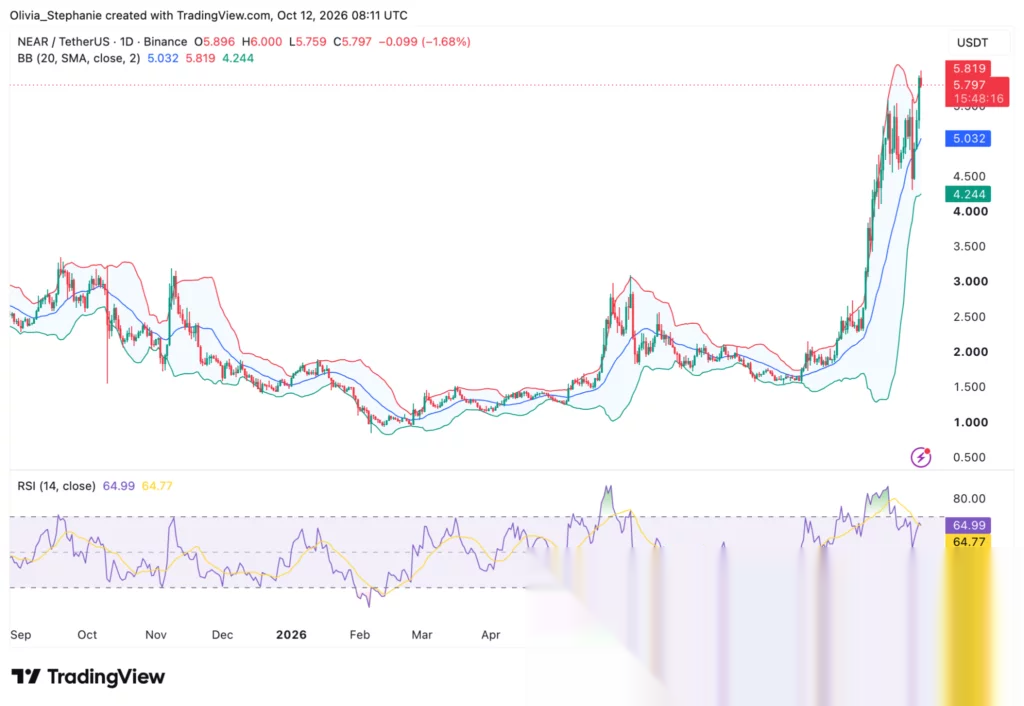Click the Apr label on time axis
This screenshot has width=1024, height=706.
(x=490, y=635)
